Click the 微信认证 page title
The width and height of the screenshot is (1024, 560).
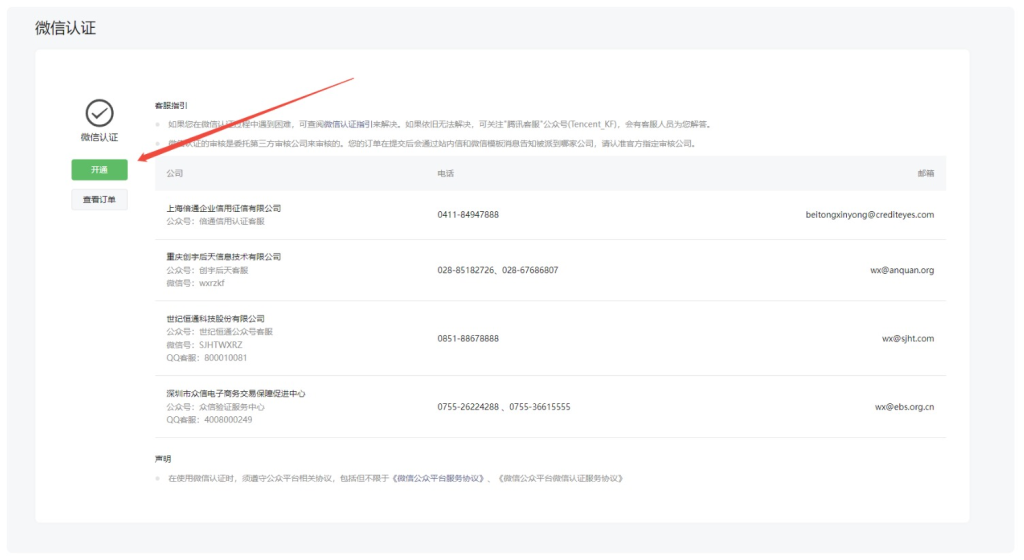coord(66,28)
